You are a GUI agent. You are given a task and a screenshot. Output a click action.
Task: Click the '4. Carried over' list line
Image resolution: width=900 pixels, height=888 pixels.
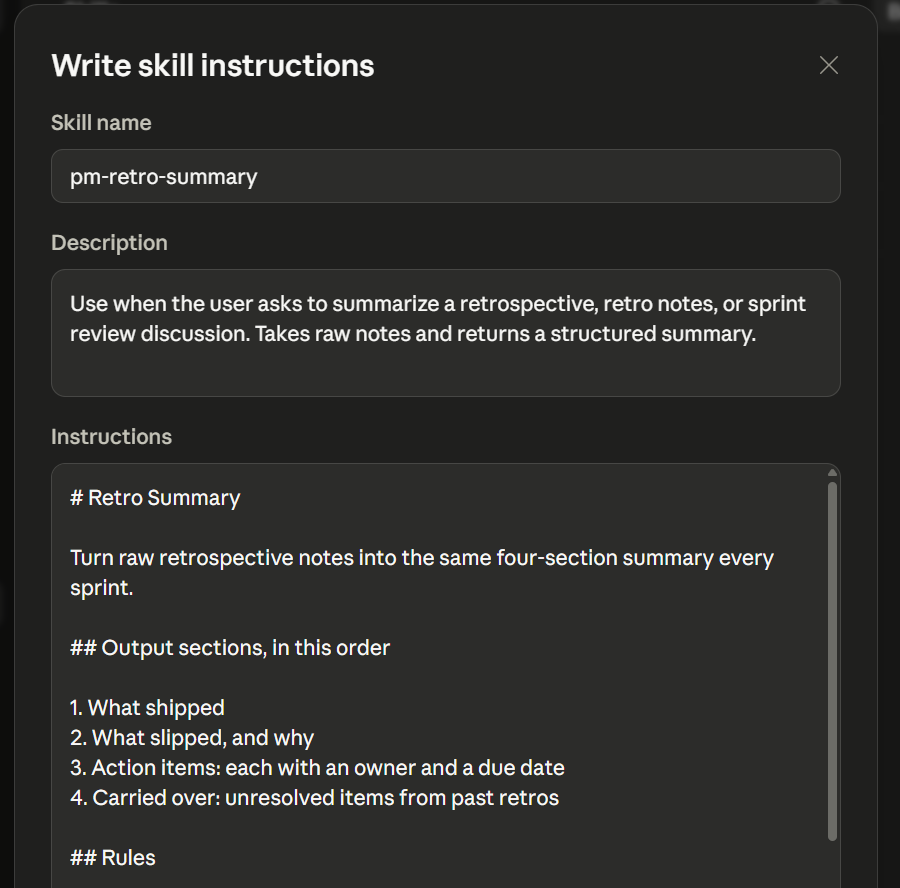coord(314,797)
